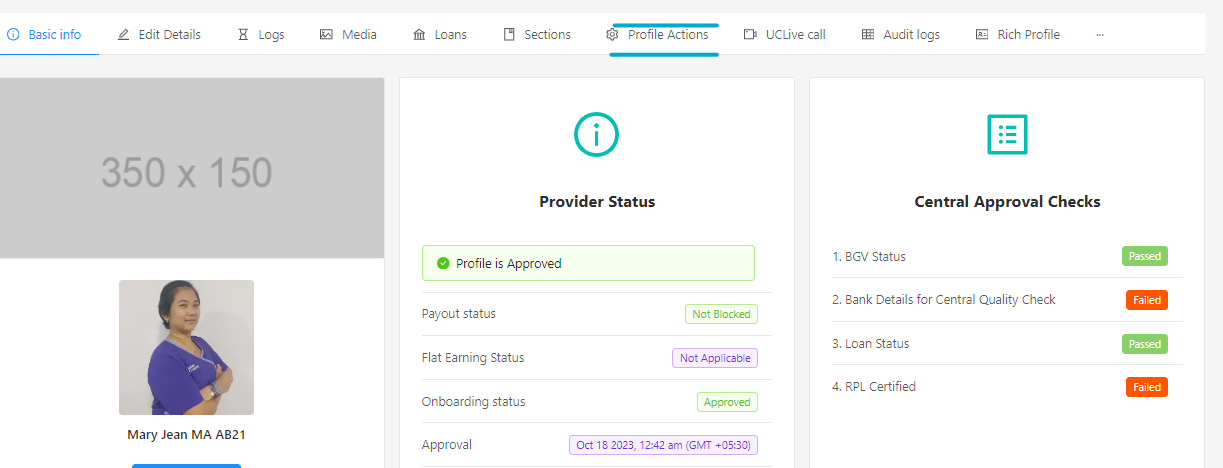Click the Edit Details pencil icon
This screenshot has height=468, width=1223.
(123, 34)
